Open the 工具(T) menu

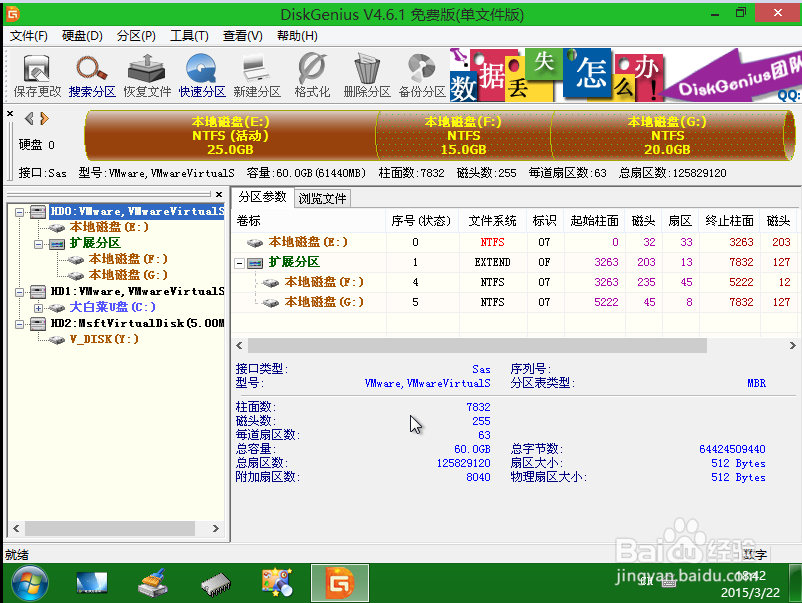point(189,36)
